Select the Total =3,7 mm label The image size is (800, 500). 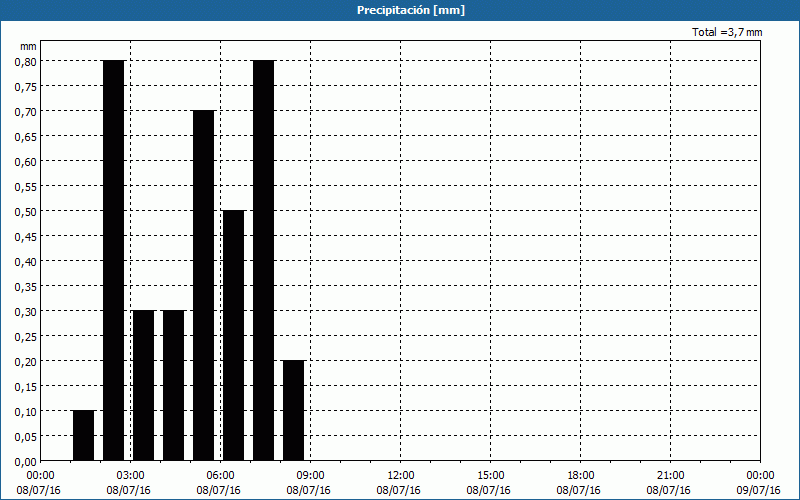tap(727, 32)
